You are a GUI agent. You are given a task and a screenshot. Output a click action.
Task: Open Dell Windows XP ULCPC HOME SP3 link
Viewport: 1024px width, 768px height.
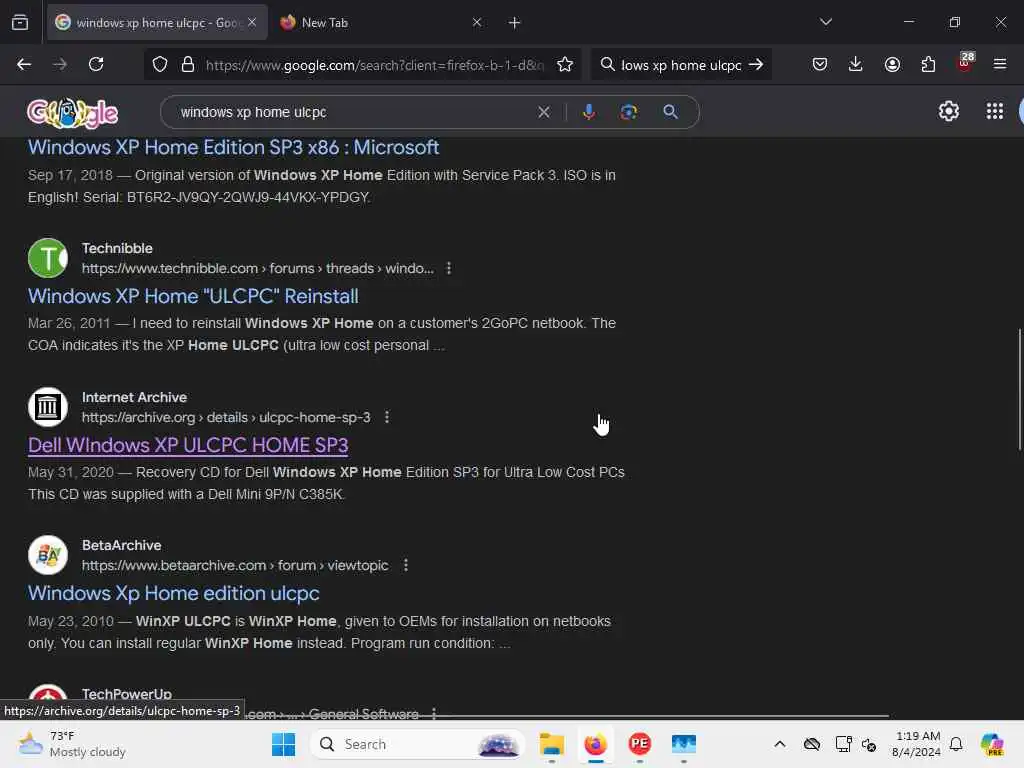tap(188, 445)
